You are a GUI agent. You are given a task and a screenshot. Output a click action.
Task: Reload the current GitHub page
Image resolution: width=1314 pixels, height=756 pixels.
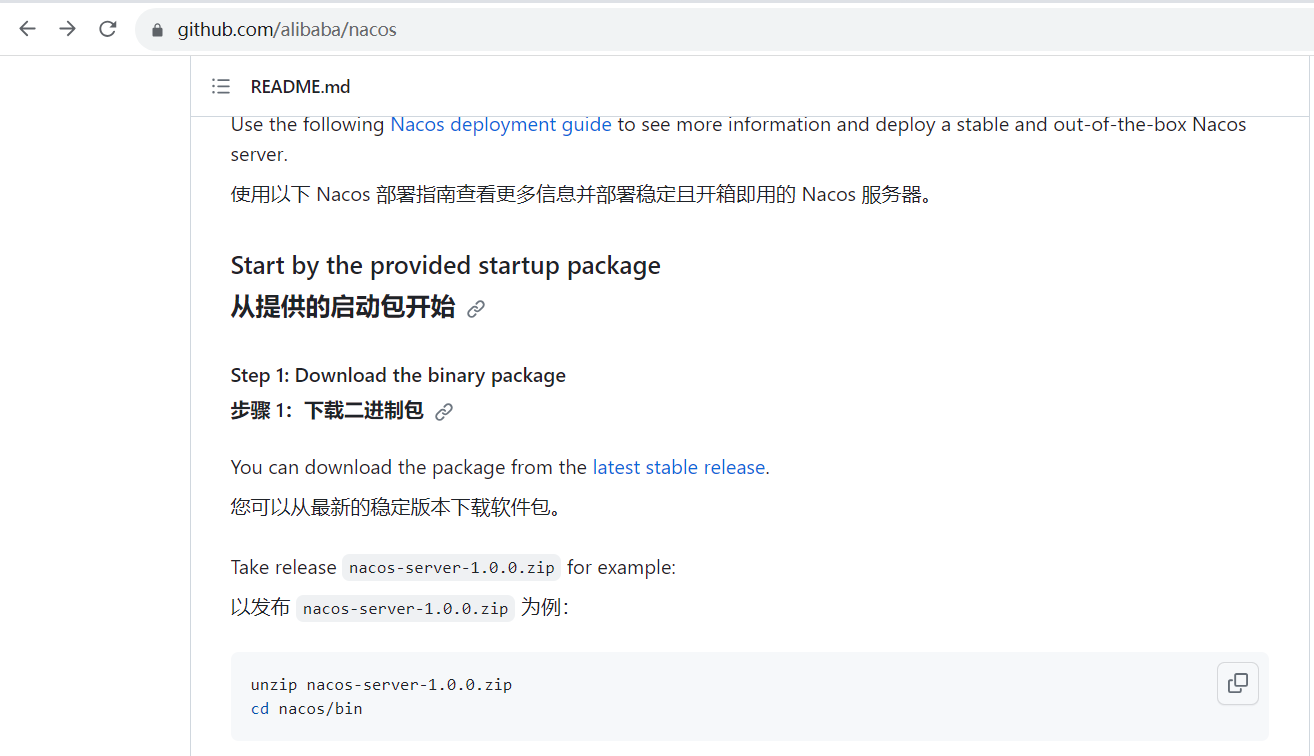(108, 29)
